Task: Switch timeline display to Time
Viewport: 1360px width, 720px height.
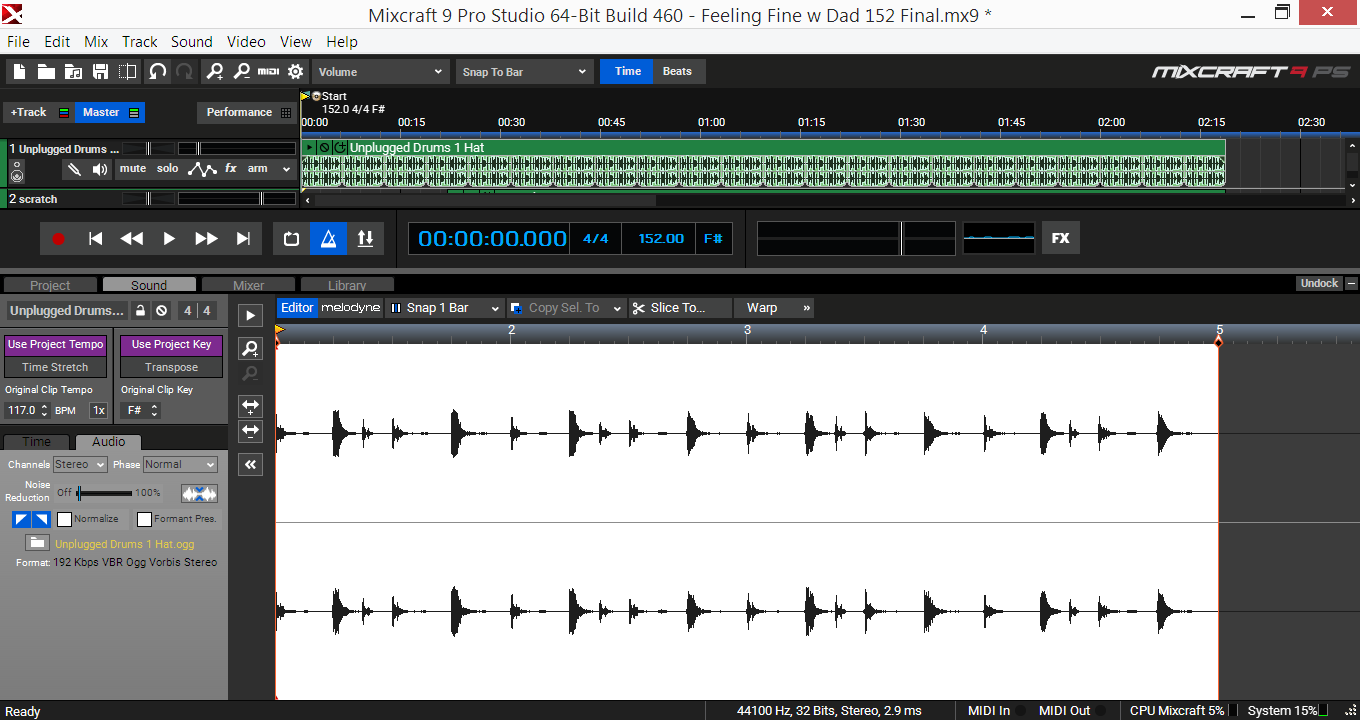Action: (x=628, y=71)
